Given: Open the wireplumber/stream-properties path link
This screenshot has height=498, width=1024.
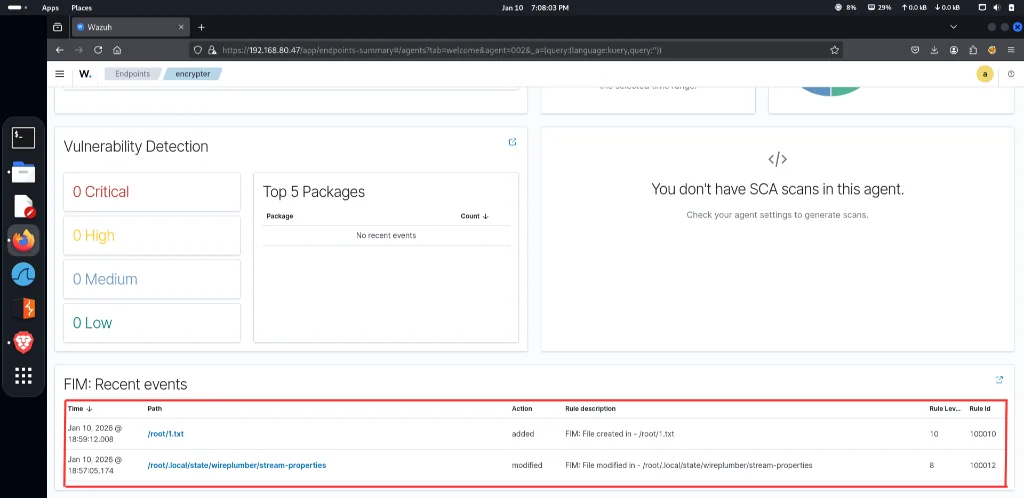Looking at the screenshot, I should pyautogui.click(x=236, y=465).
